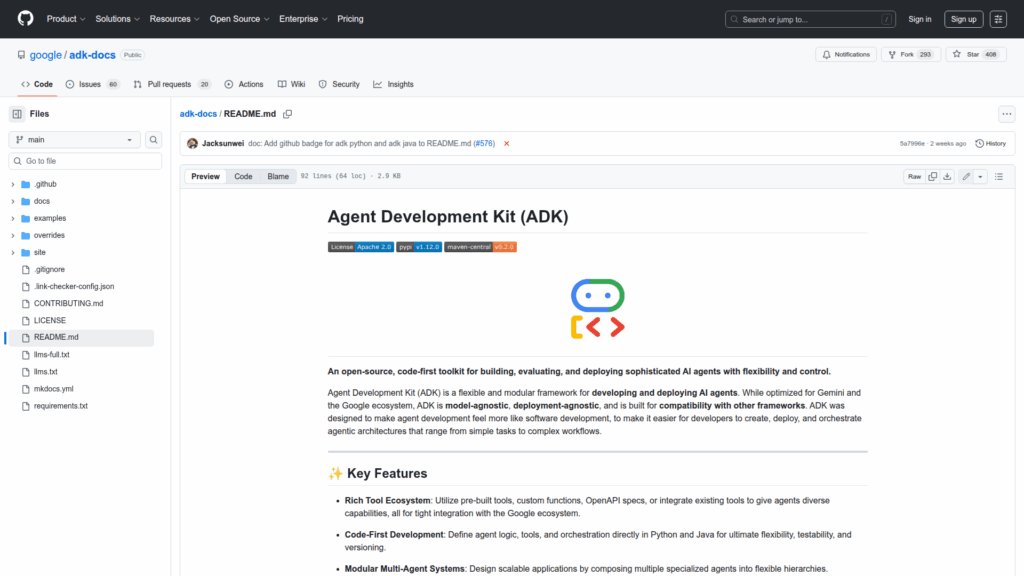Image resolution: width=1024 pixels, height=576 pixels.
Task: Download the raw README file
Action: 947,176
